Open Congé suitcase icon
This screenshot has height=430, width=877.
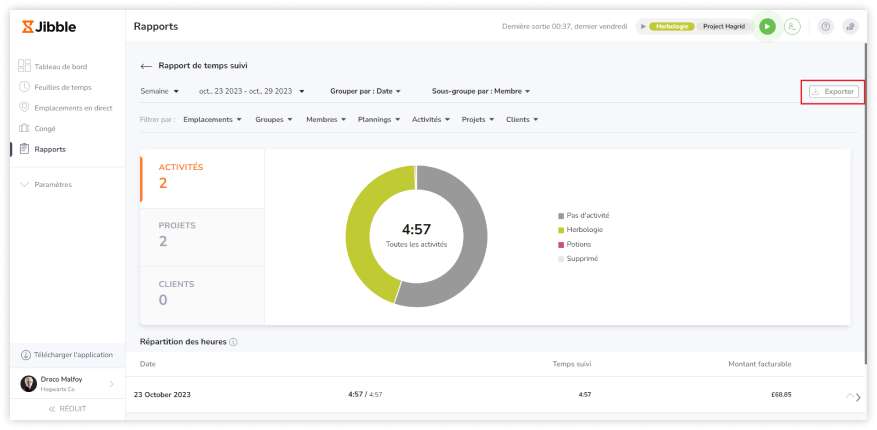pos(24,128)
